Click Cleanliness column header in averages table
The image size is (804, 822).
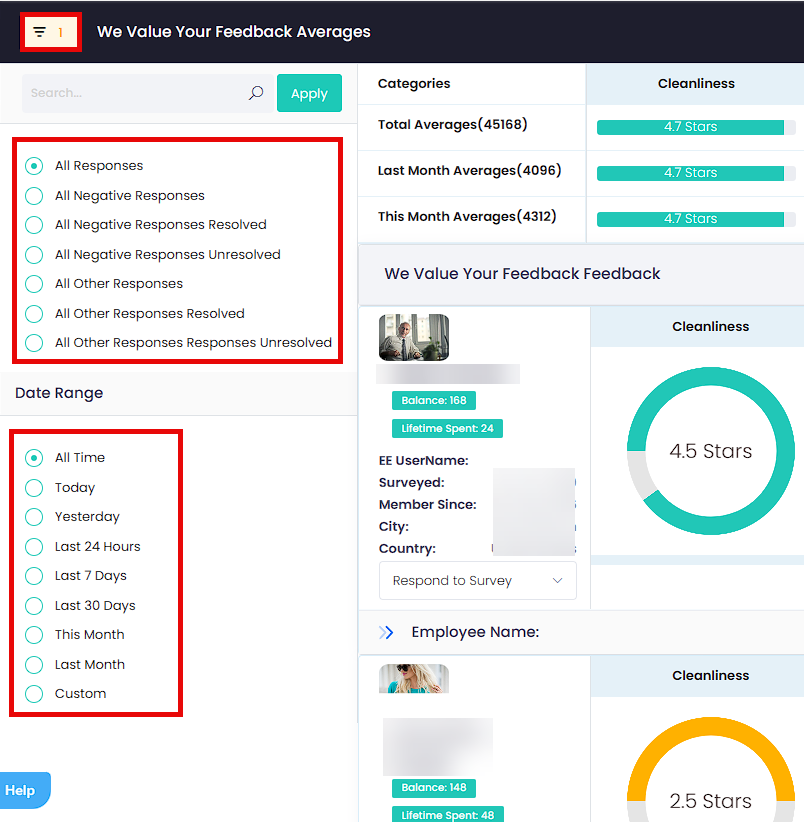[x=696, y=84]
